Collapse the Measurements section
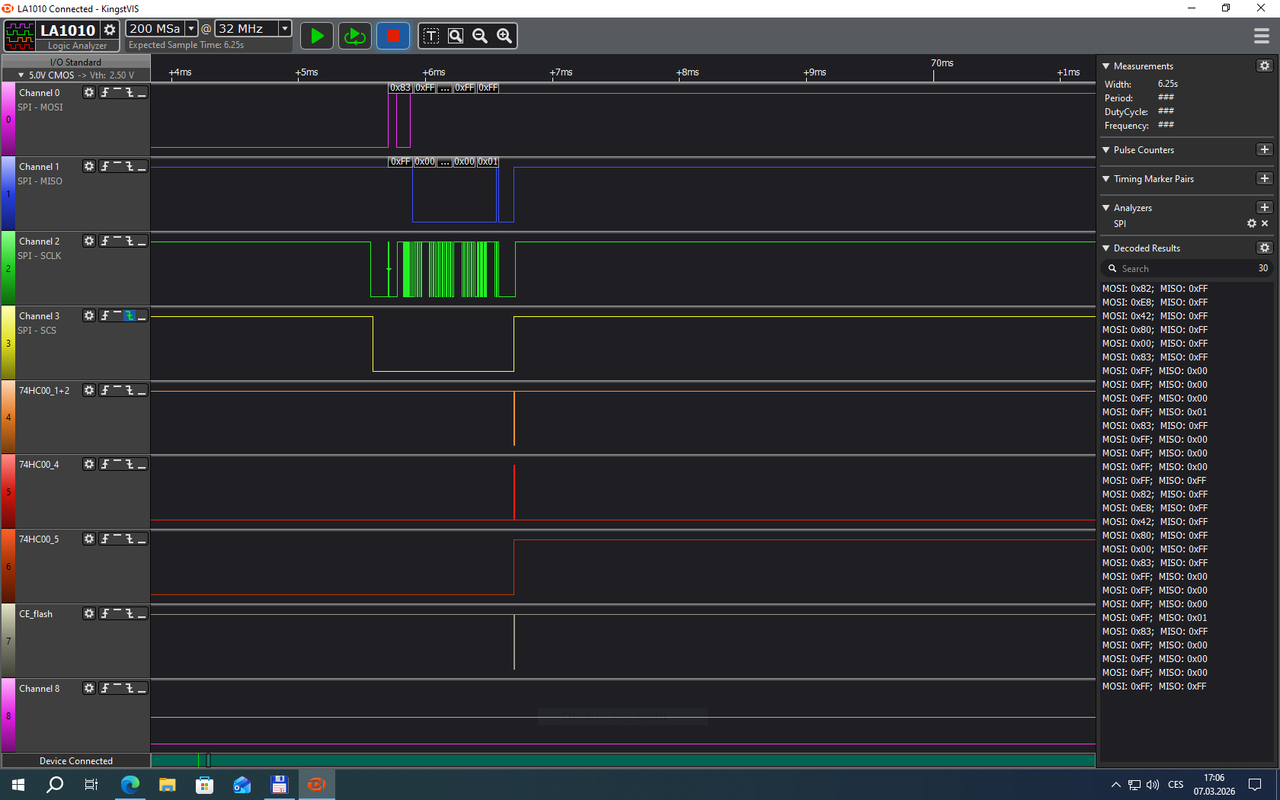Image resolution: width=1280 pixels, height=800 pixels. coord(1106,66)
